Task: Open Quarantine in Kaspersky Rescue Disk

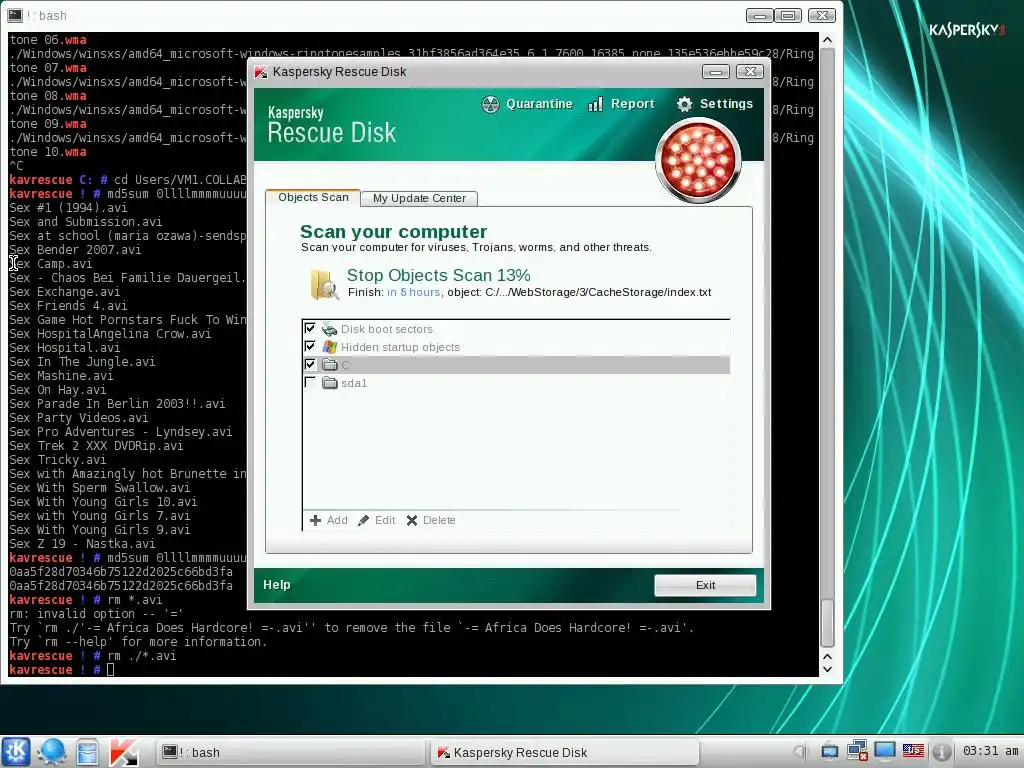Action: [x=527, y=104]
